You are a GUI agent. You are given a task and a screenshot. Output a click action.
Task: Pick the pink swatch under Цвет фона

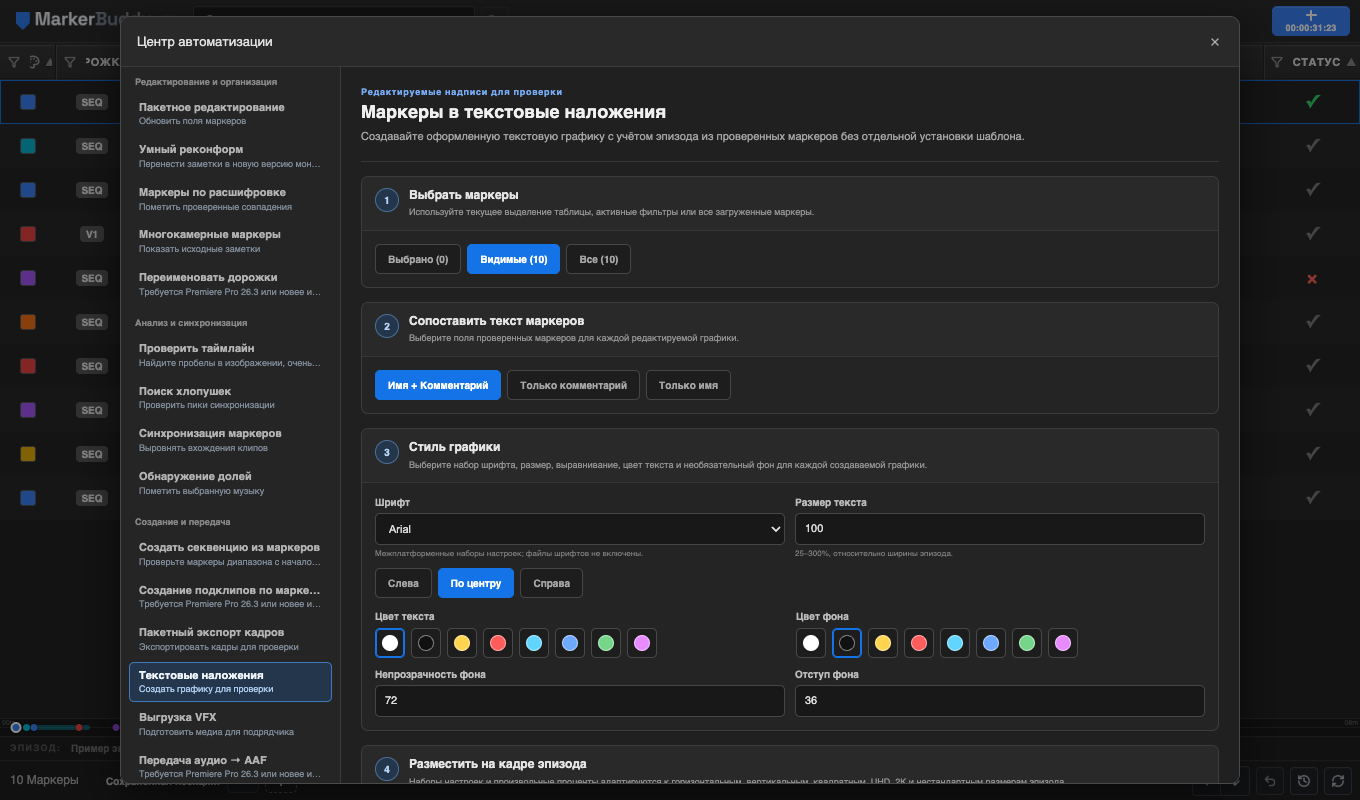pyautogui.click(x=1063, y=643)
